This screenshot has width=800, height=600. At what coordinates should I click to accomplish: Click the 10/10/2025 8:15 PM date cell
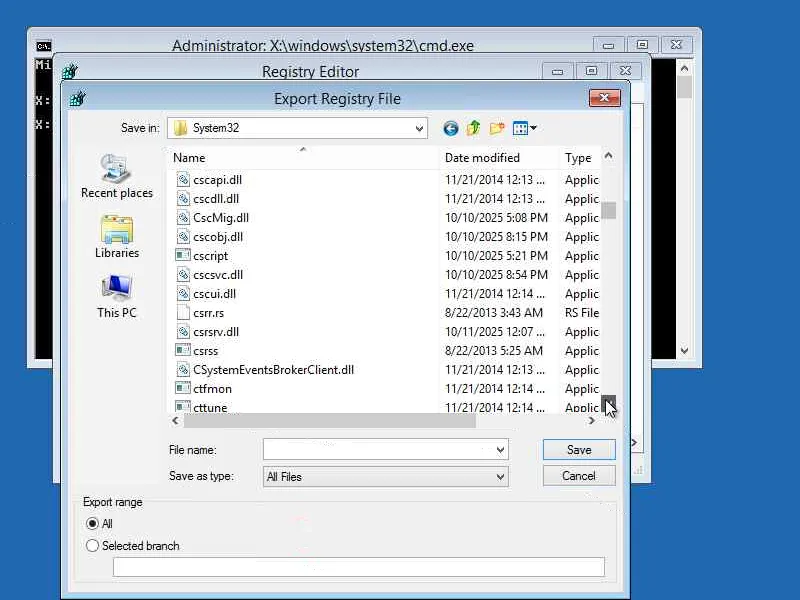click(496, 237)
